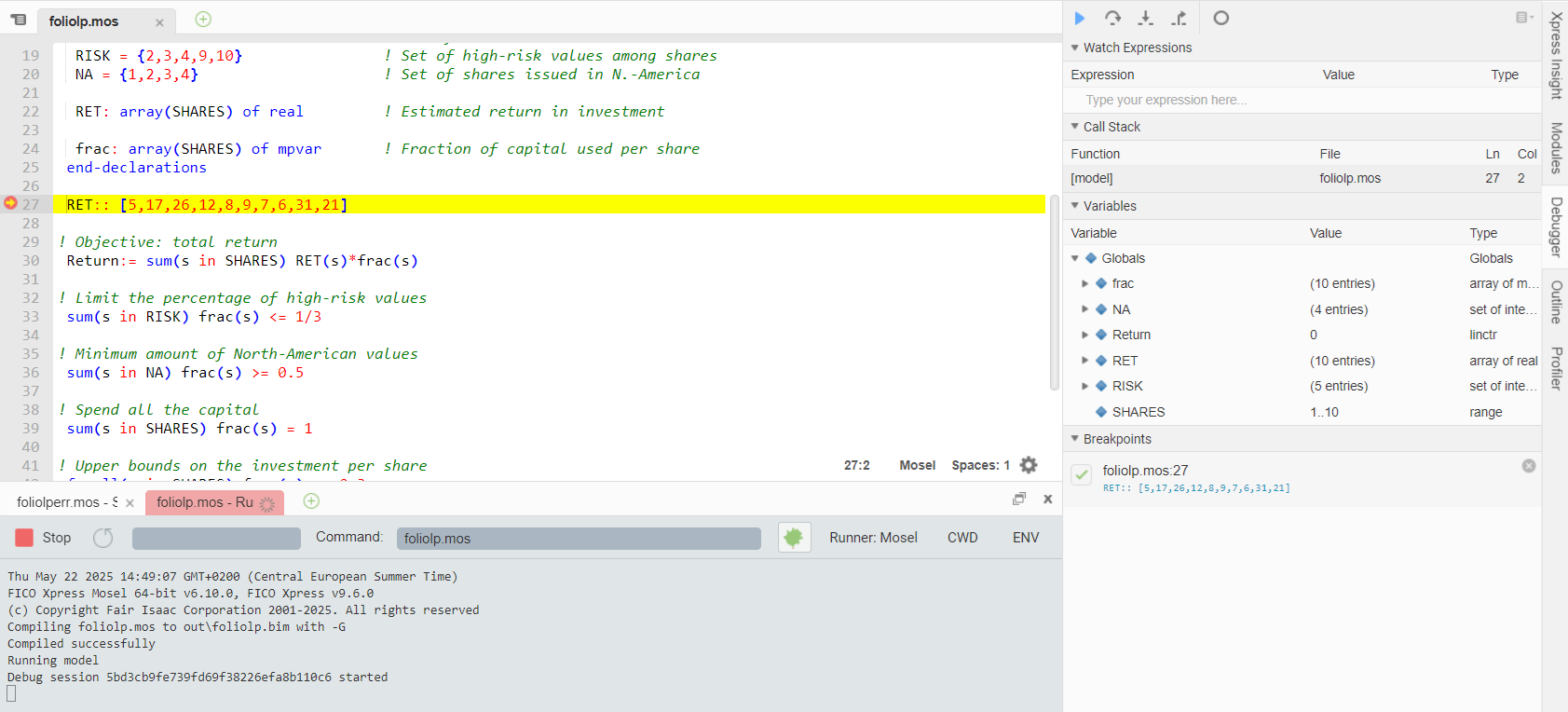Add a new editor tab with plus icon
This screenshot has width=1568, height=712.
click(203, 20)
